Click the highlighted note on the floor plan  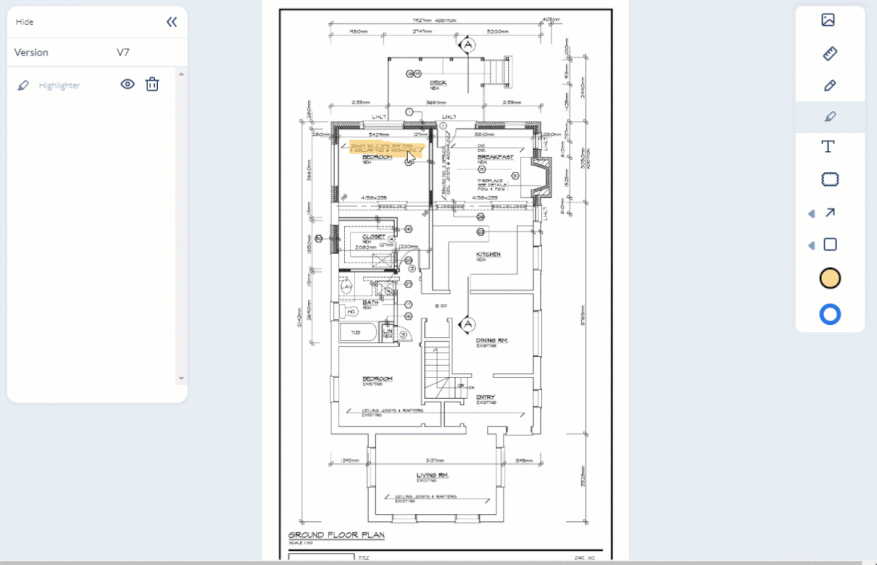click(386, 149)
